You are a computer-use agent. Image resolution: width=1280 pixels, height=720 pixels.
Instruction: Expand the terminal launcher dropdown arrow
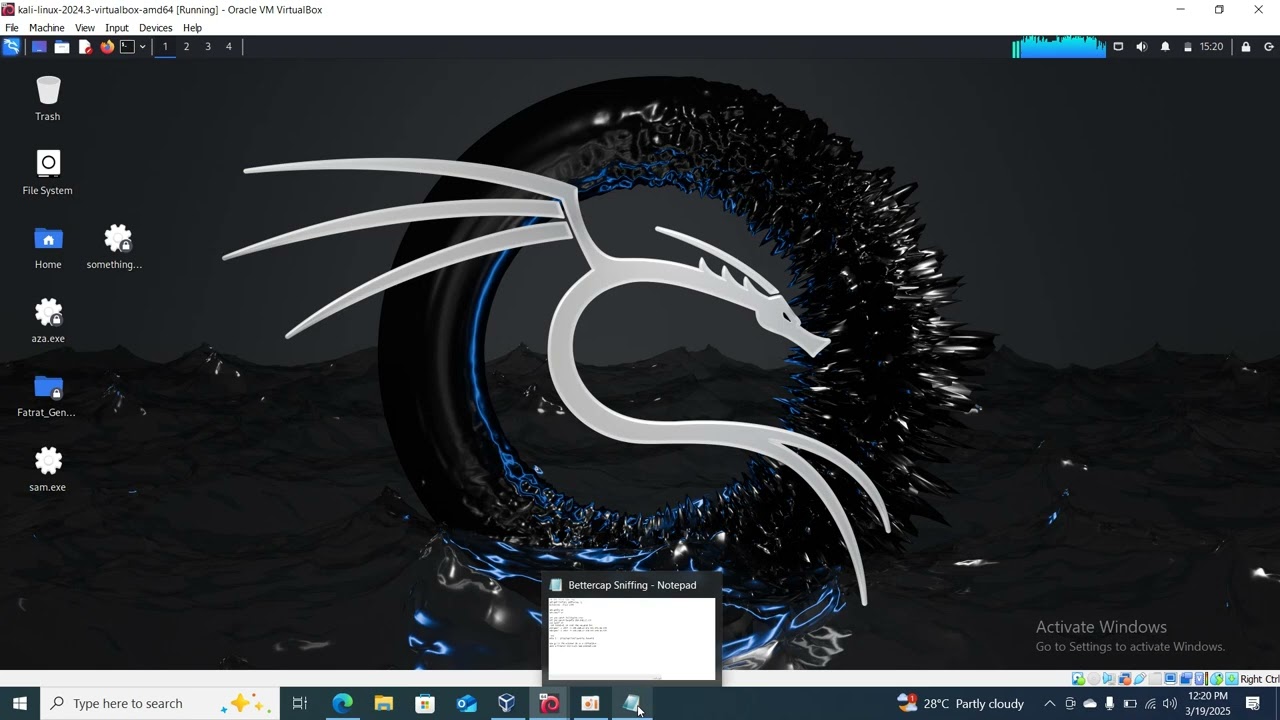(x=142, y=47)
